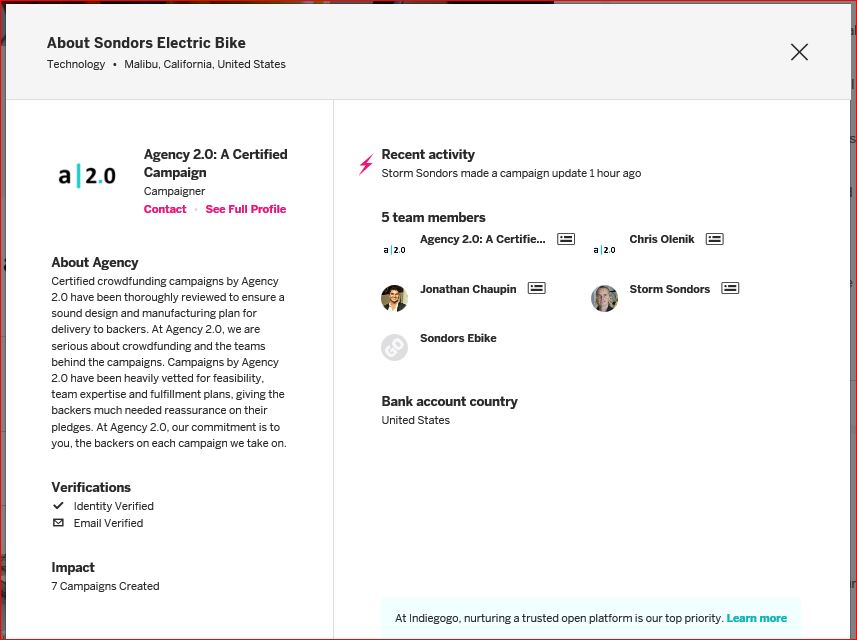Open profile card icon beside Jonathan Chaupin
Screen dimensions: 857x640
[x=537, y=288]
